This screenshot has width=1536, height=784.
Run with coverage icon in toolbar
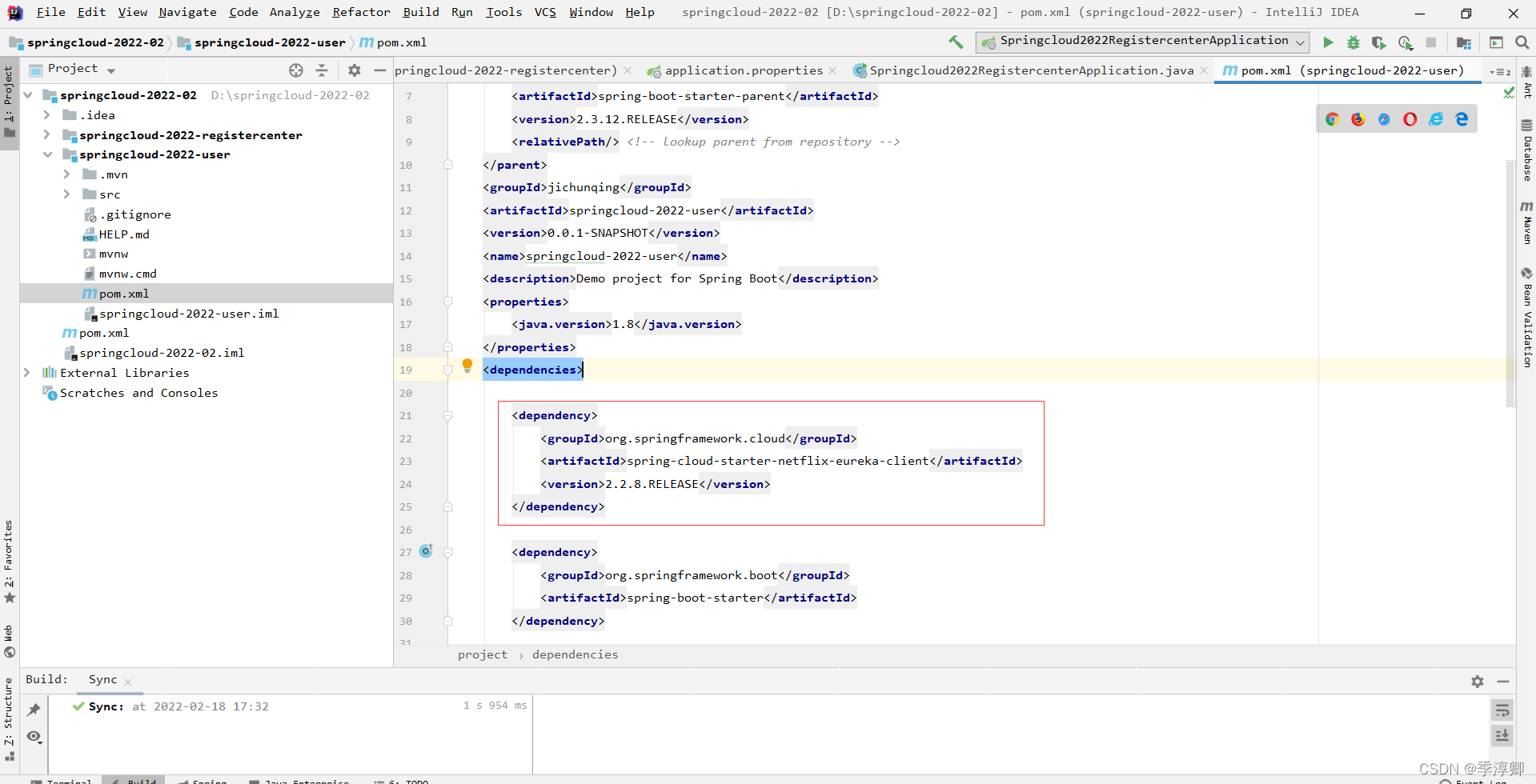(x=1379, y=42)
